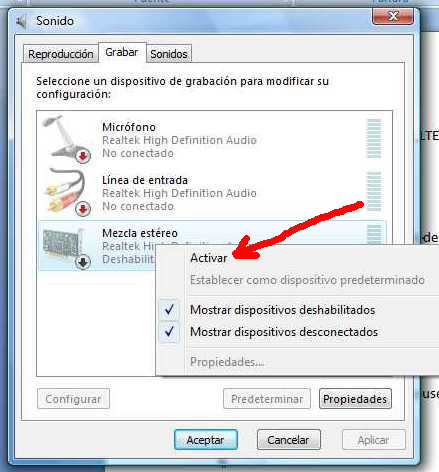Screen dimensions: 439x472
Task: Click Establecer como dispositivo predeterminado entry
Action: [x=307, y=280]
